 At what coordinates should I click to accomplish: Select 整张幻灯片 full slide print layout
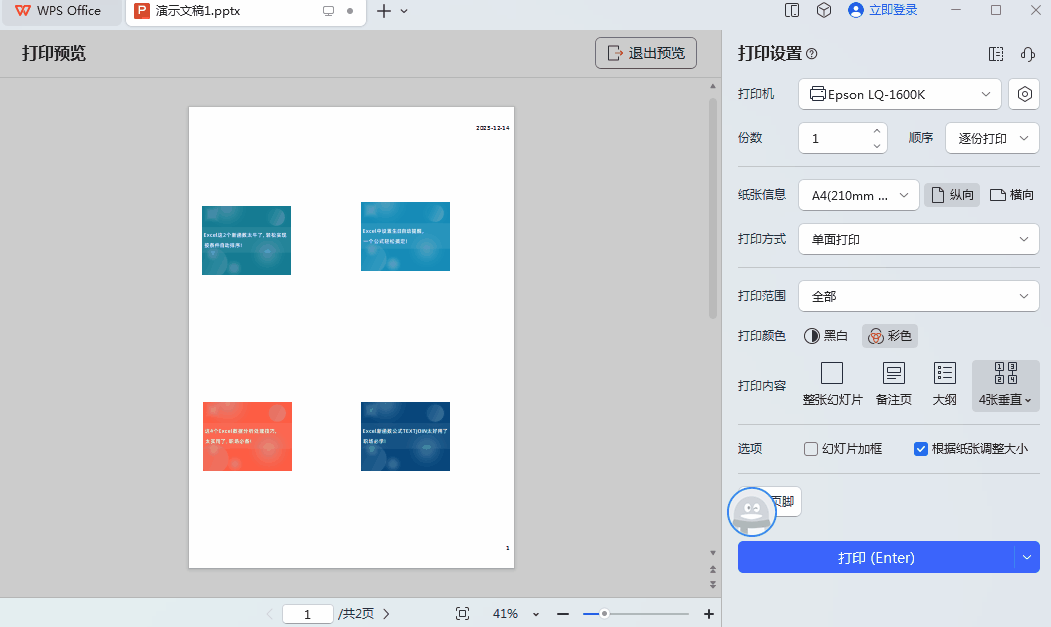(831, 385)
